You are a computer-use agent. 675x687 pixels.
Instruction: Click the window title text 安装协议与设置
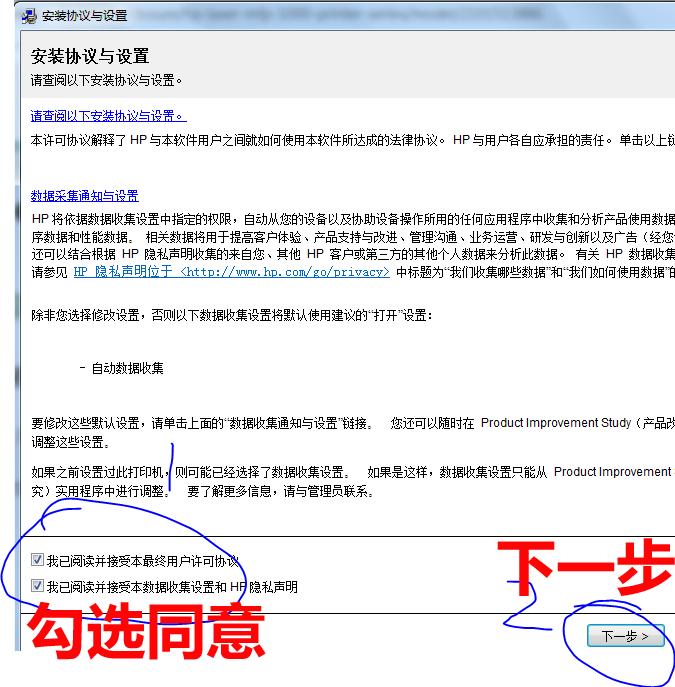pos(85,16)
